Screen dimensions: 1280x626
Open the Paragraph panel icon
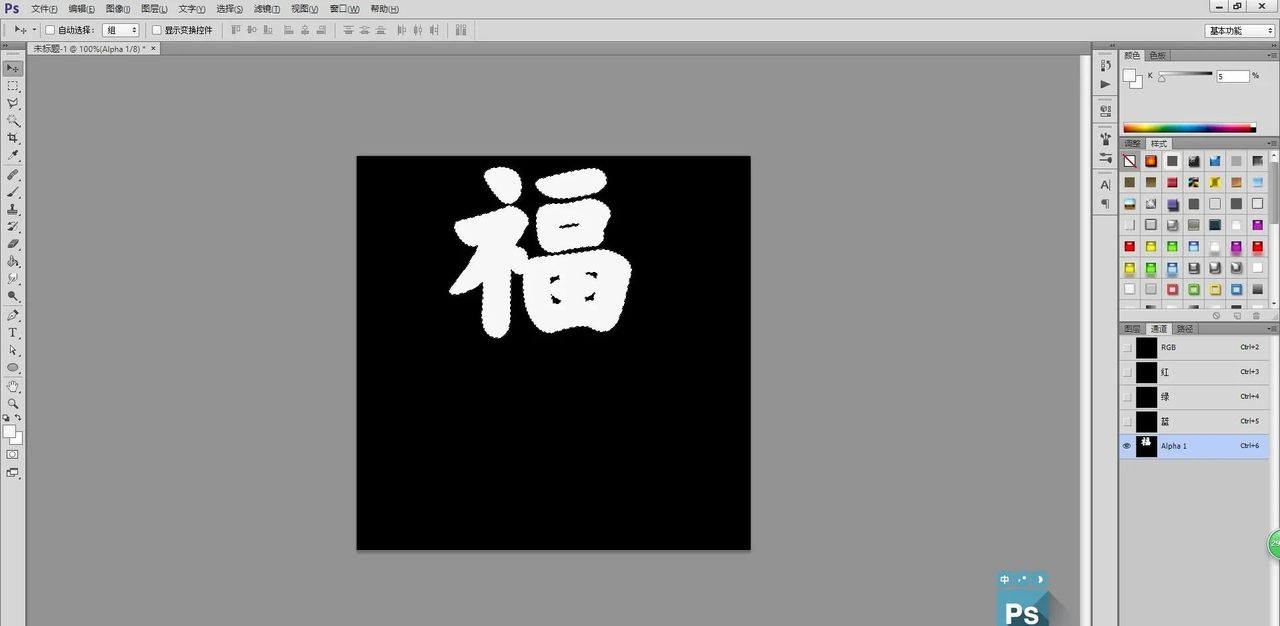pos(1105,204)
